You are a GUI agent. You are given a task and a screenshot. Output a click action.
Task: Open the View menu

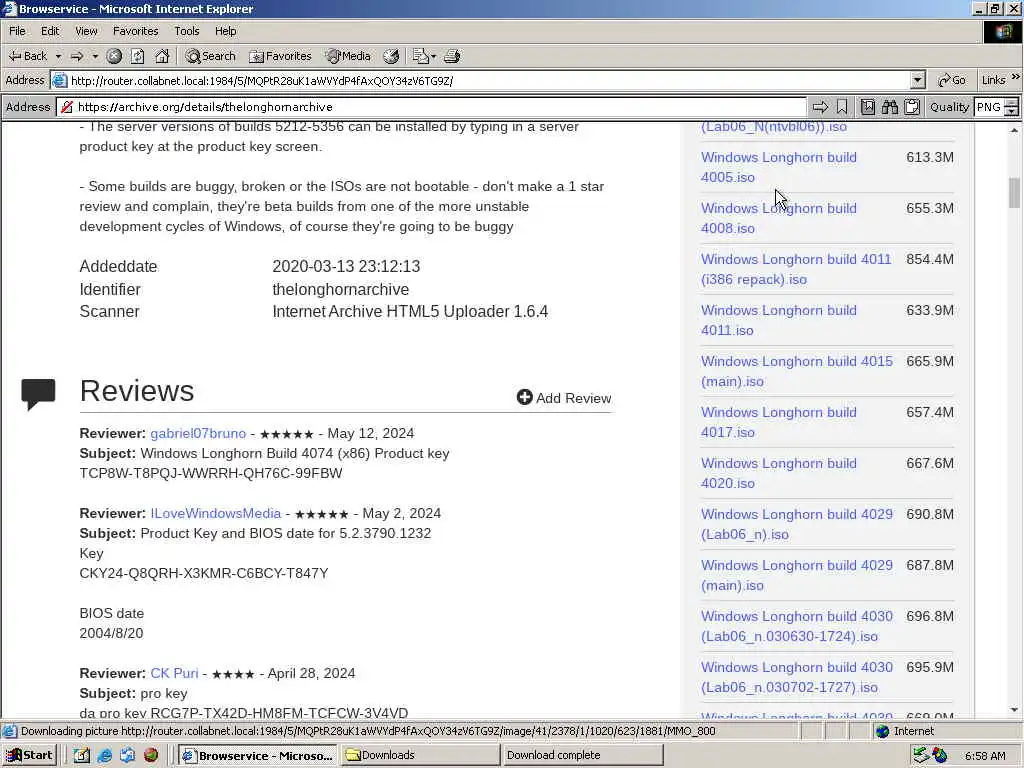[x=86, y=31]
